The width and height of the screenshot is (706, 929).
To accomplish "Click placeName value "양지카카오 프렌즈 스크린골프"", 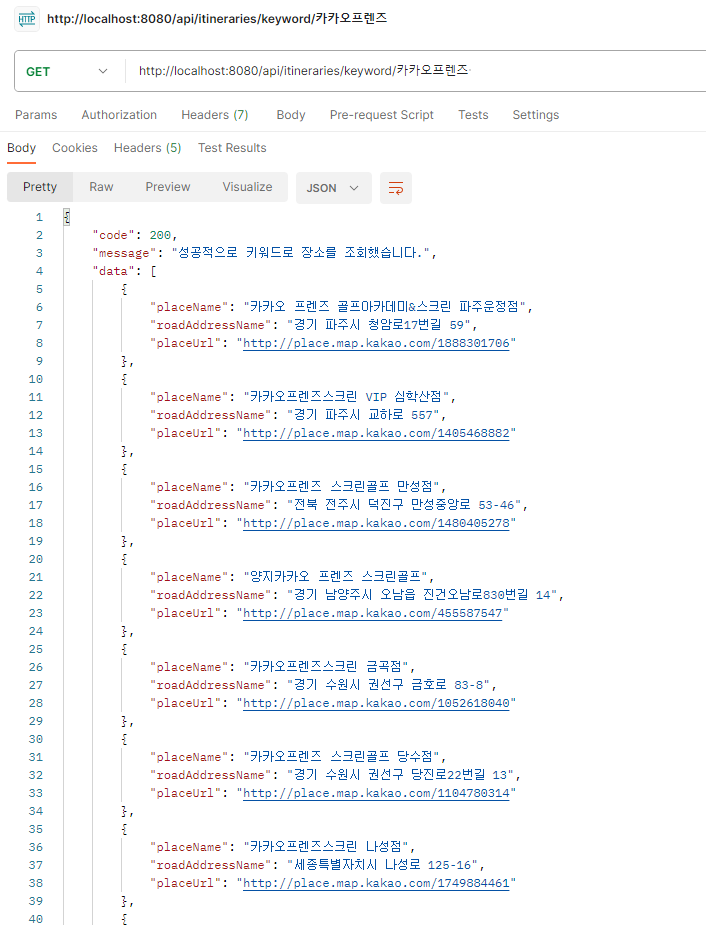I will coord(335,577).
